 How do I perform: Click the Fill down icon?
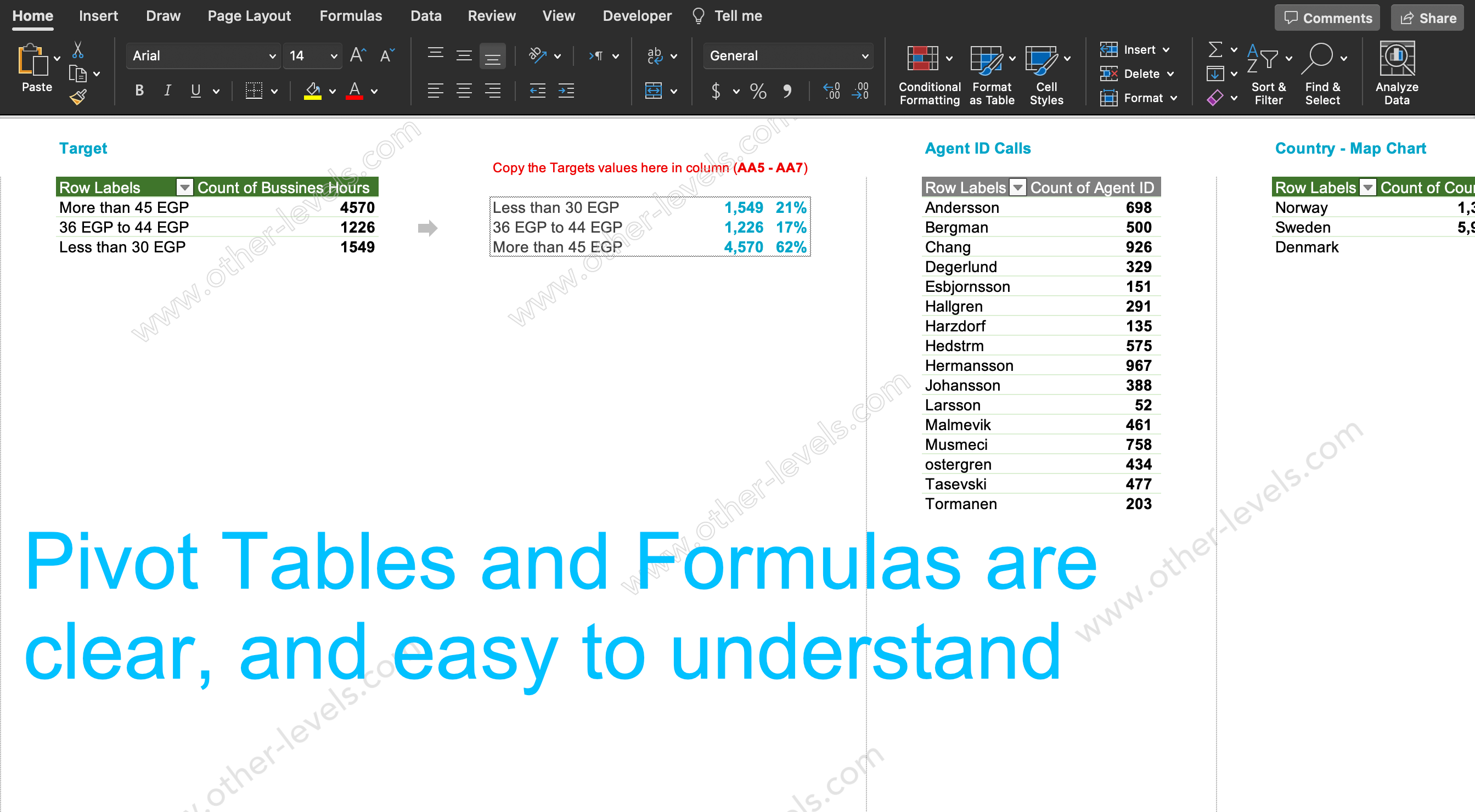[1215, 74]
